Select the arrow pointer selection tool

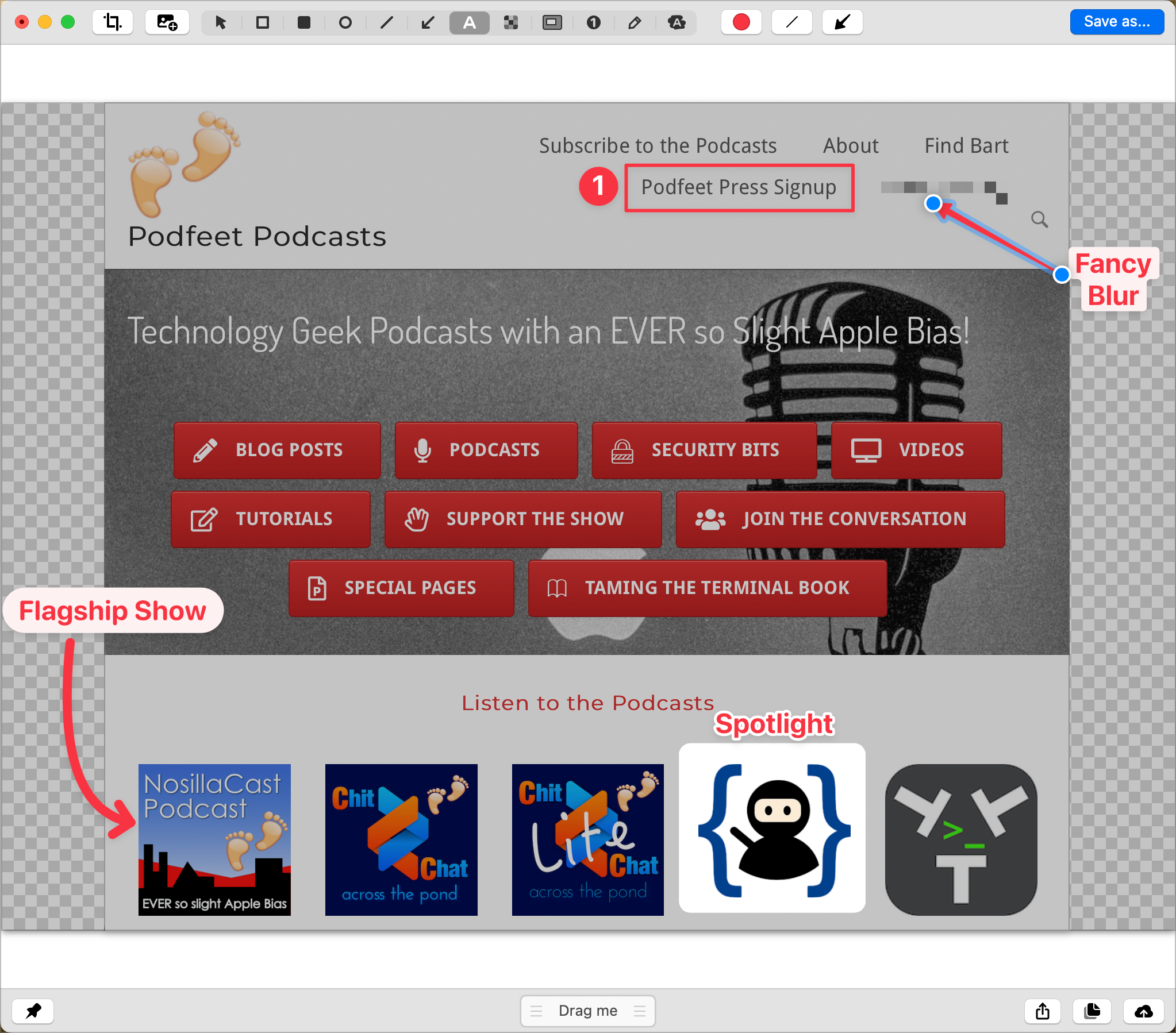220,22
